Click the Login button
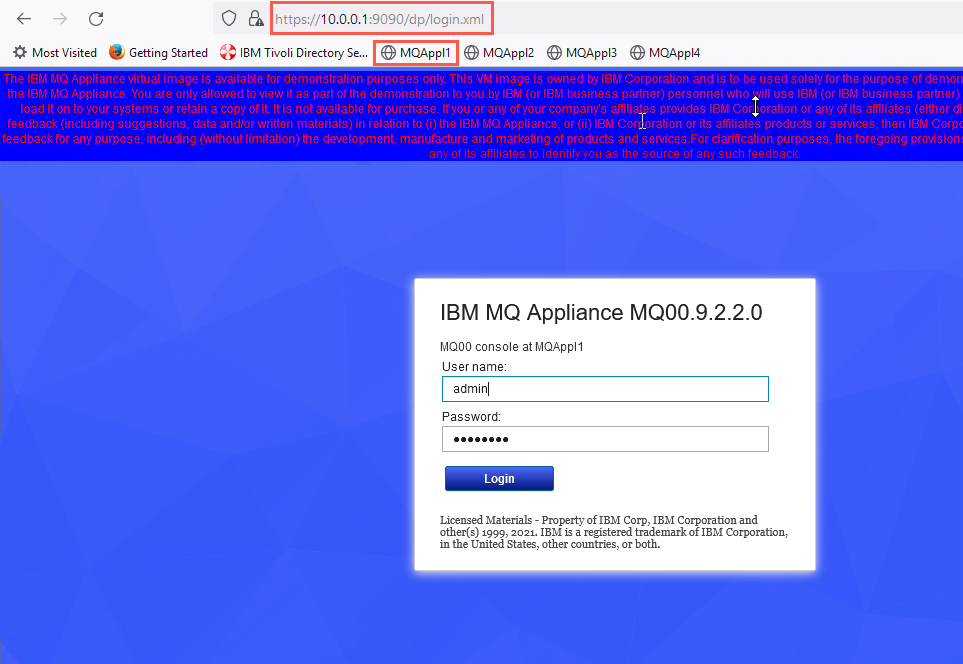 pyautogui.click(x=499, y=478)
